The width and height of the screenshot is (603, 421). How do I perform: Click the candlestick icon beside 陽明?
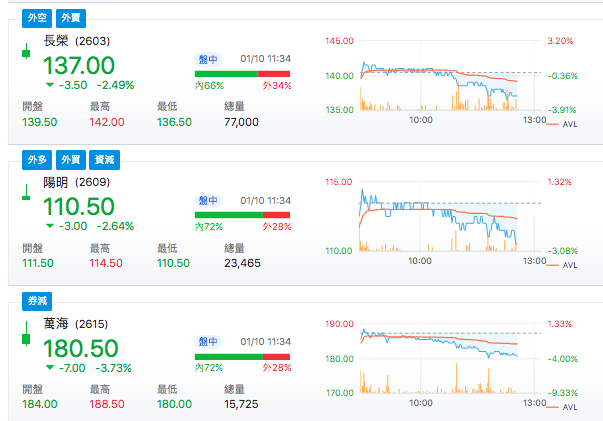pyautogui.click(x=26, y=193)
